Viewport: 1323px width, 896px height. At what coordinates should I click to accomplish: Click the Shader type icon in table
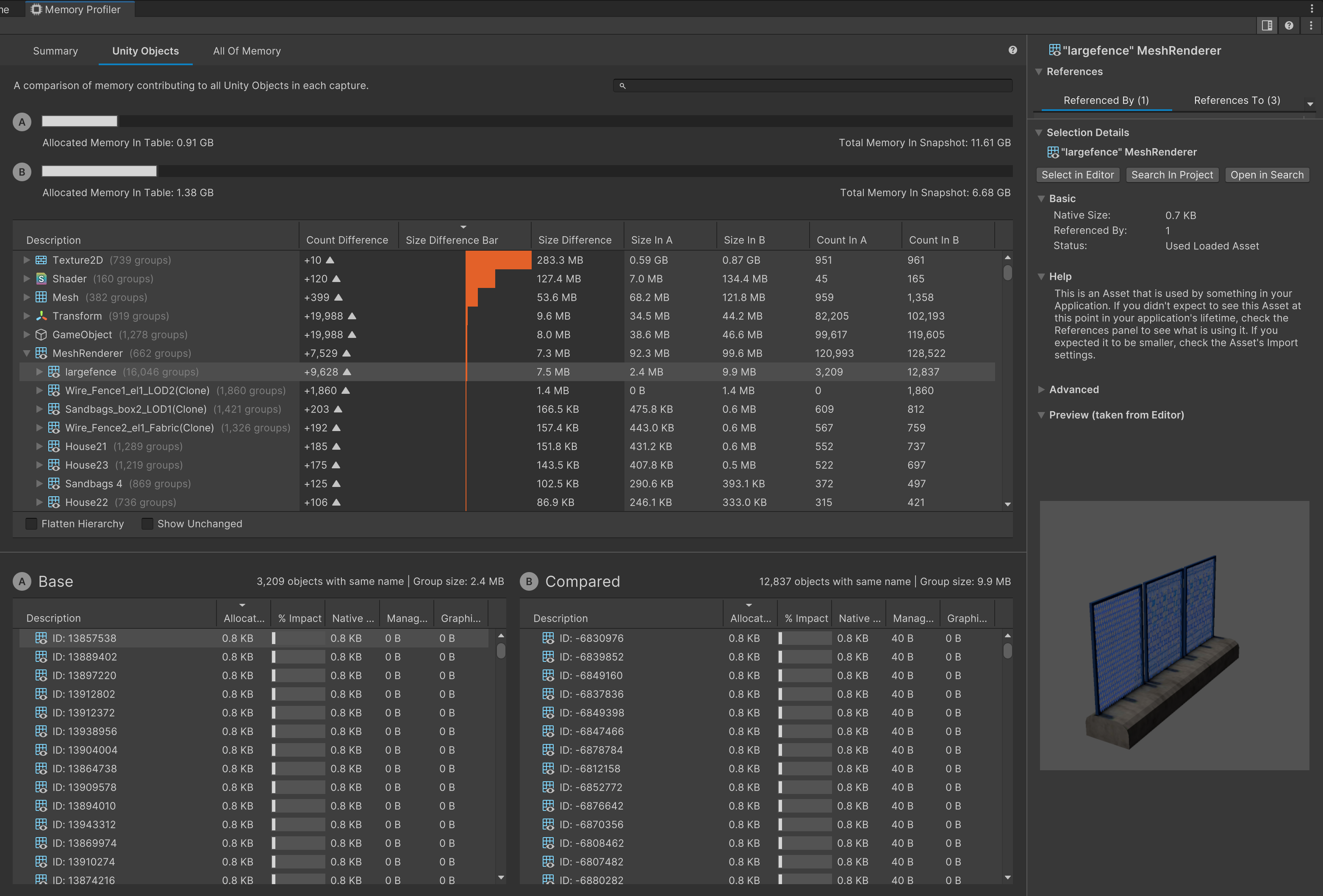41,279
